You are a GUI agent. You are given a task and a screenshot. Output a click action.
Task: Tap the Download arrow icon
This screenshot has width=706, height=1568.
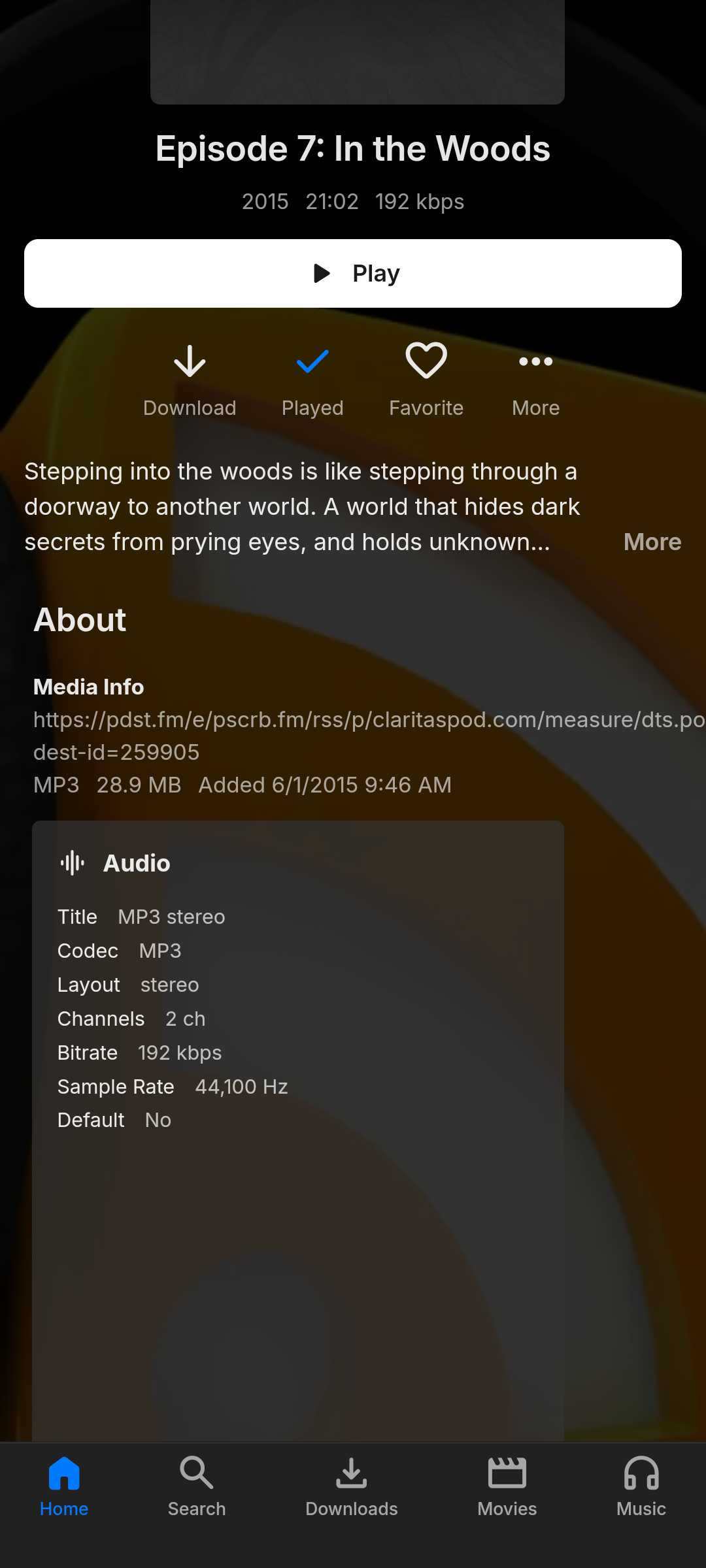190,362
